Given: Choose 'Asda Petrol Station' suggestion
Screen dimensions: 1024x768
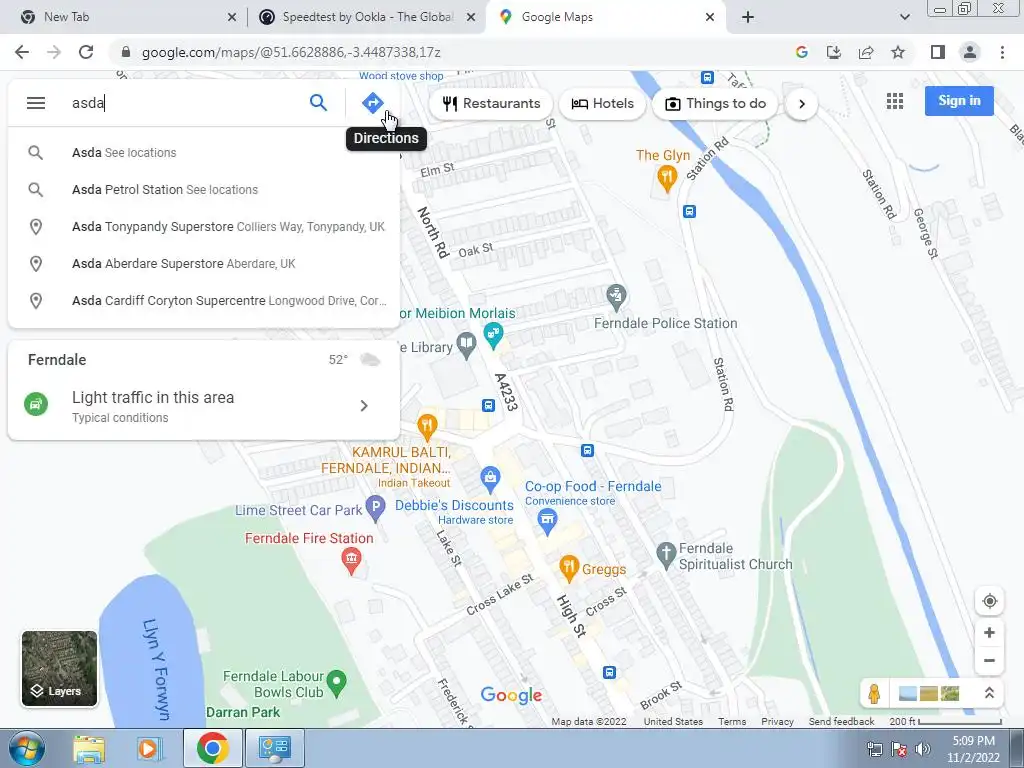Looking at the screenshot, I should click(x=204, y=189).
